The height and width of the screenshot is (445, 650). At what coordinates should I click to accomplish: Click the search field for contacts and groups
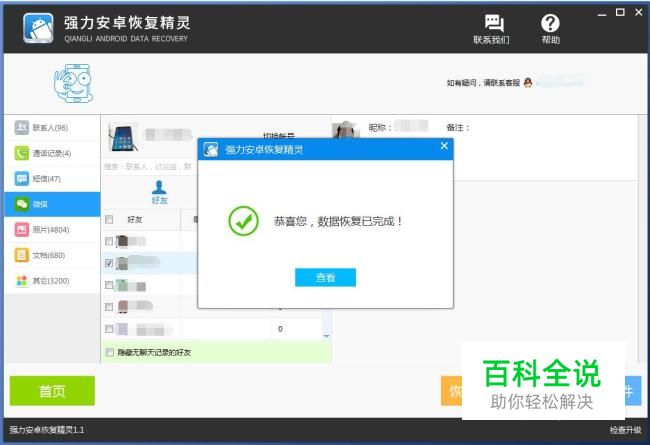149,167
